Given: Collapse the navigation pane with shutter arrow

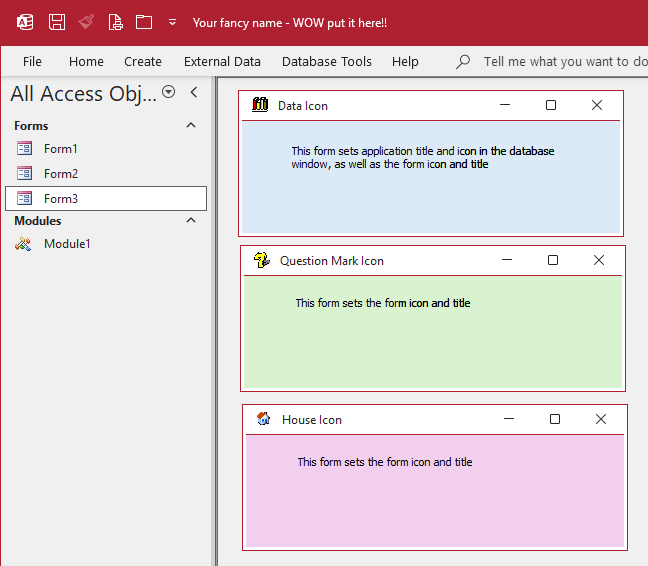Looking at the screenshot, I should [194, 92].
